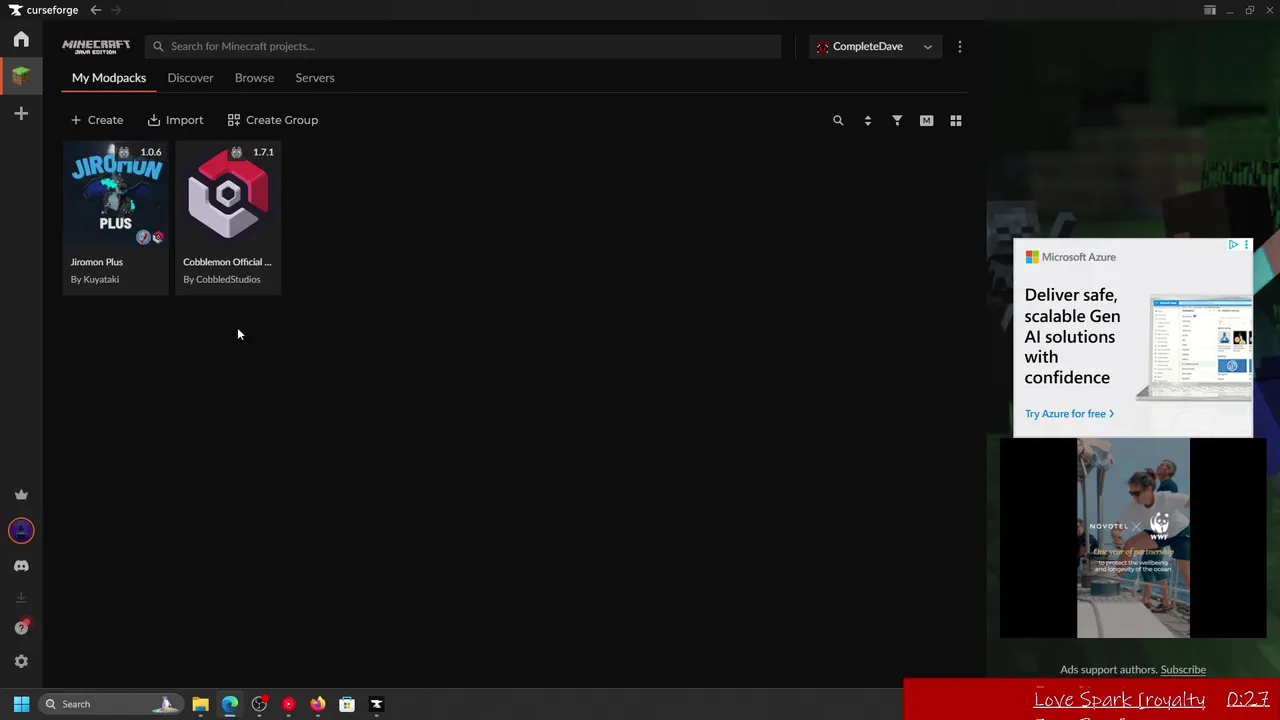
Task: Open the Browse tab
Action: pos(254,78)
